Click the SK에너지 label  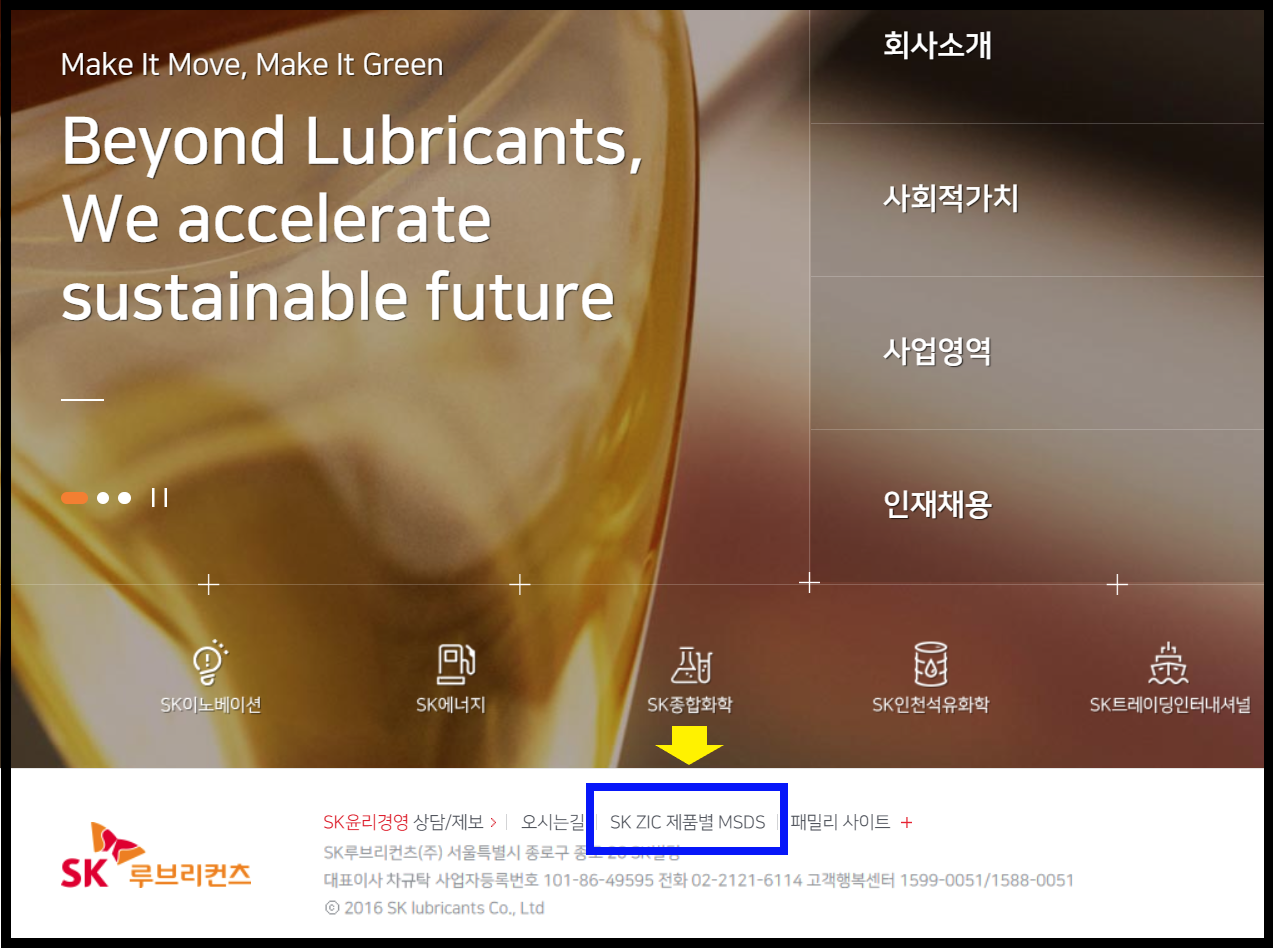[451, 705]
